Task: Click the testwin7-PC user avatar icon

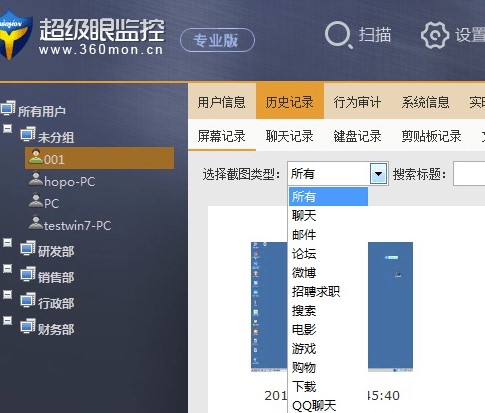Action: pyautogui.click(x=36, y=223)
